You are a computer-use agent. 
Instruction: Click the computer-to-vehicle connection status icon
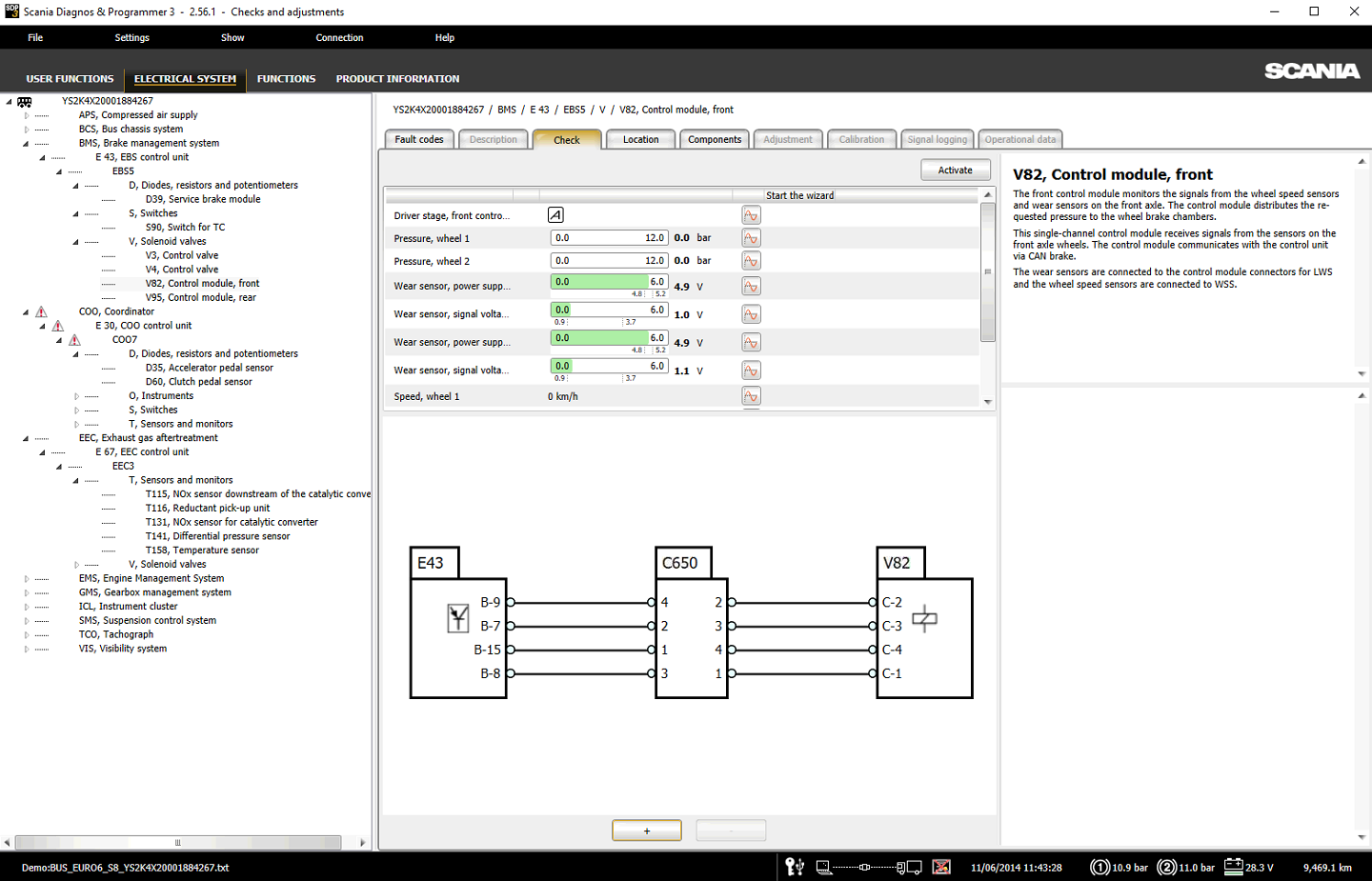[x=868, y=867]
